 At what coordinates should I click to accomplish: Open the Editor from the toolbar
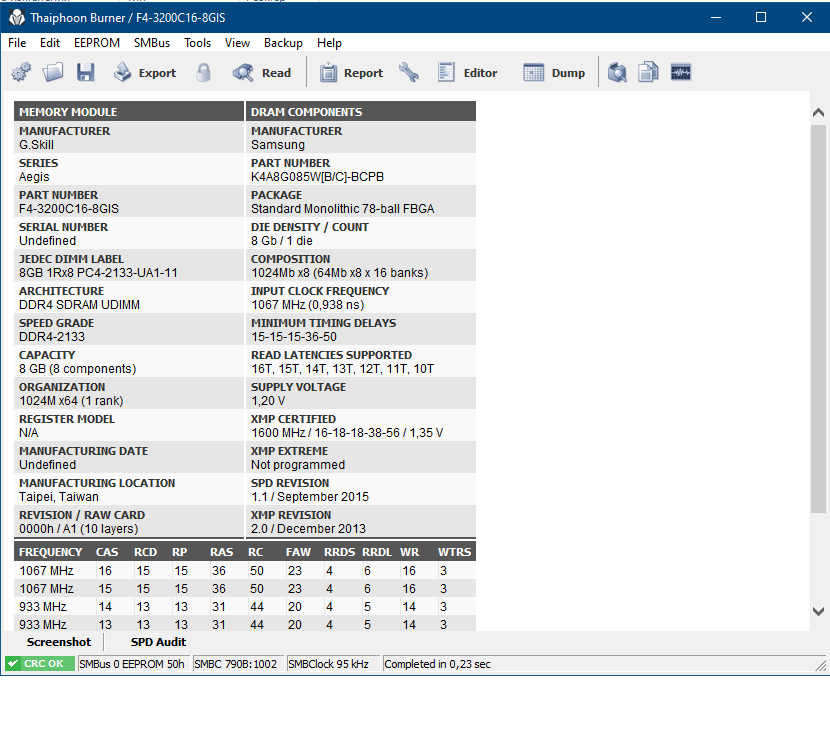pyautogui.click(x=467, y=73)
